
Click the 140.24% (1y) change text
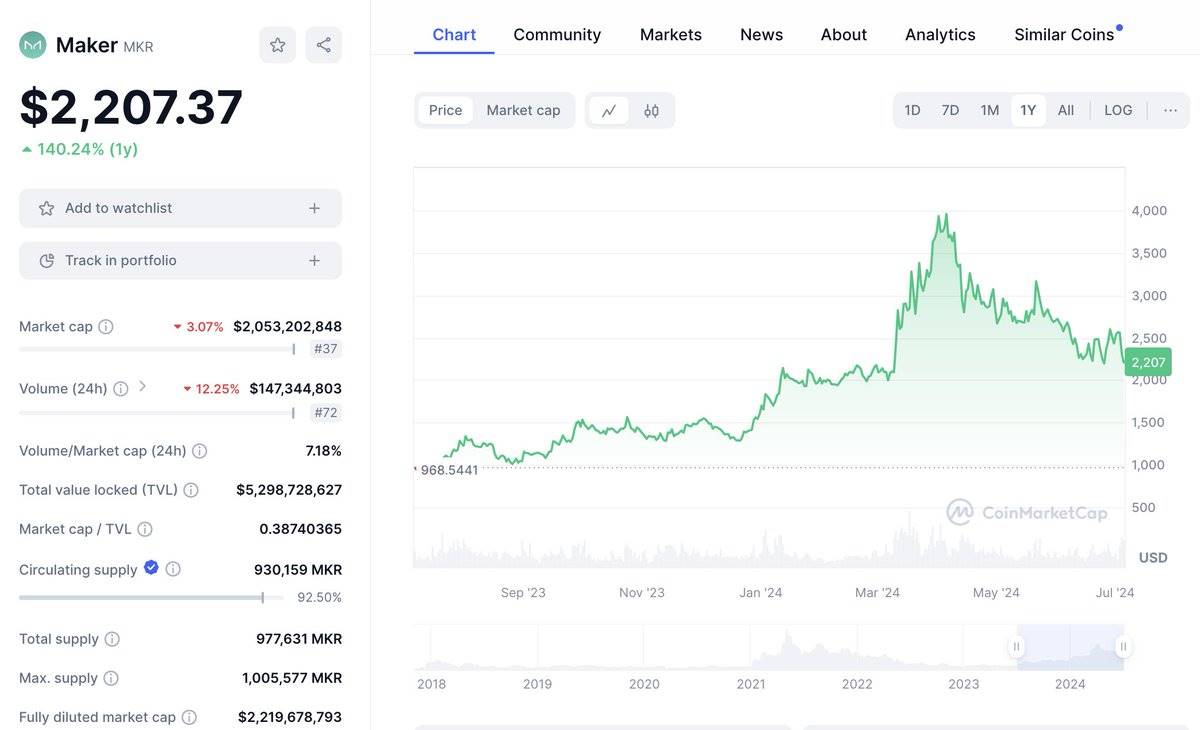87,149
